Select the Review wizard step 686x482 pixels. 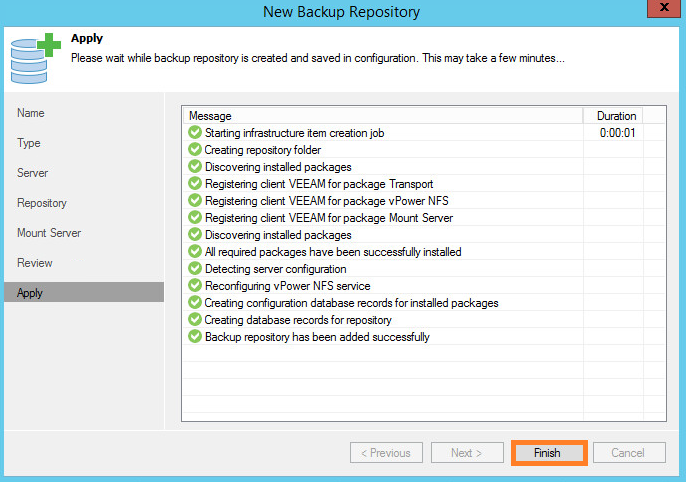pyautogui.click(x=35, y=263)
